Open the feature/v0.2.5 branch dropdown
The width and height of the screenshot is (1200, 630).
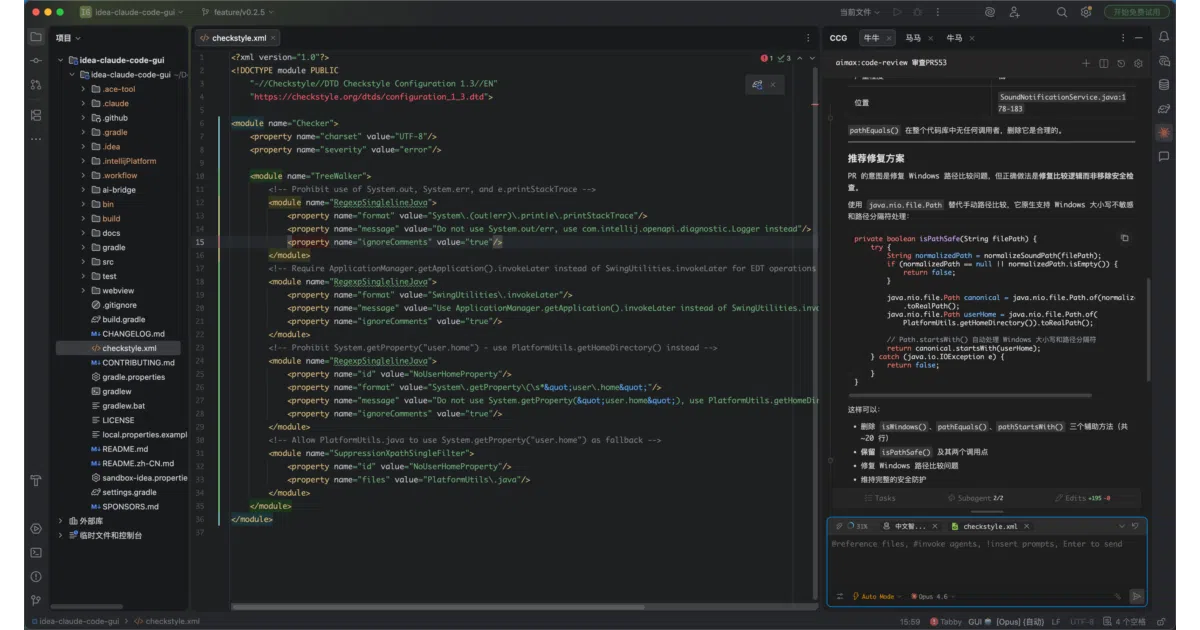[237, 12]
